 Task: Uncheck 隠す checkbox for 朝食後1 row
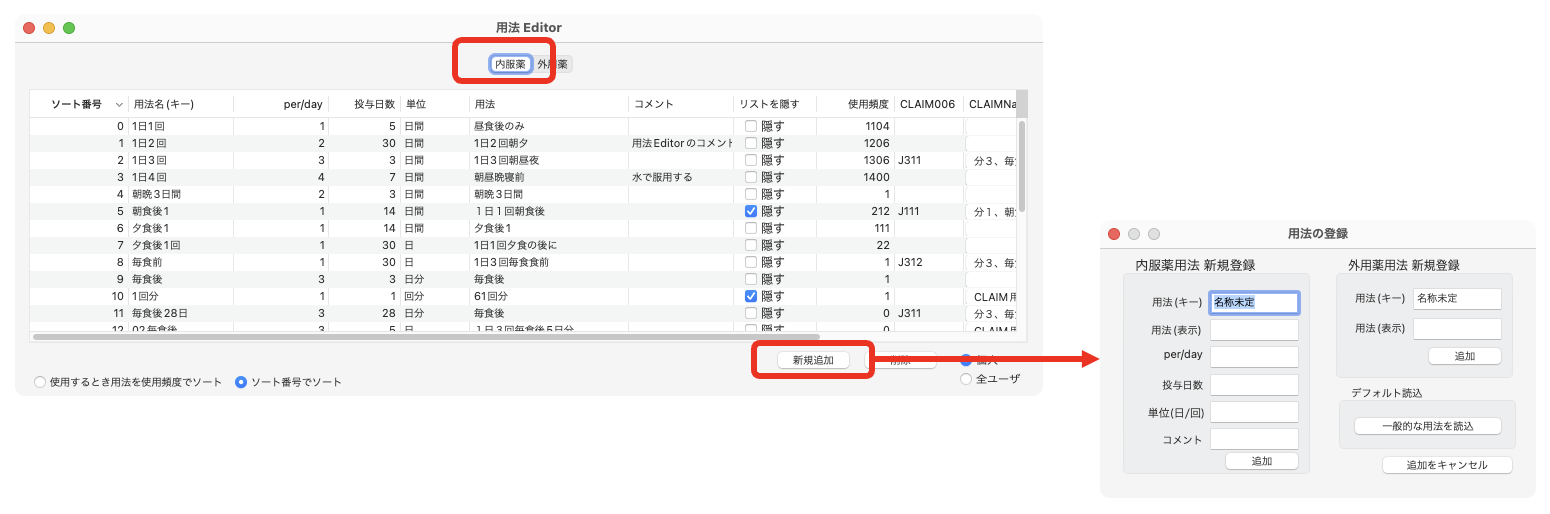[x=751, y=211]
